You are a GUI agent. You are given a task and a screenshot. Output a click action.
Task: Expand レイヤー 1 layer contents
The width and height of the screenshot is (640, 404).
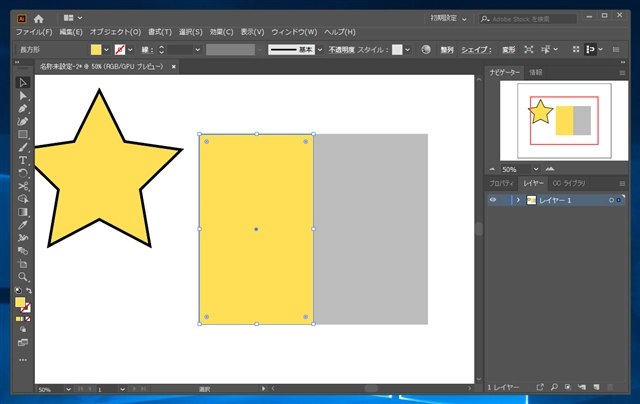click(x=518, y=200)
